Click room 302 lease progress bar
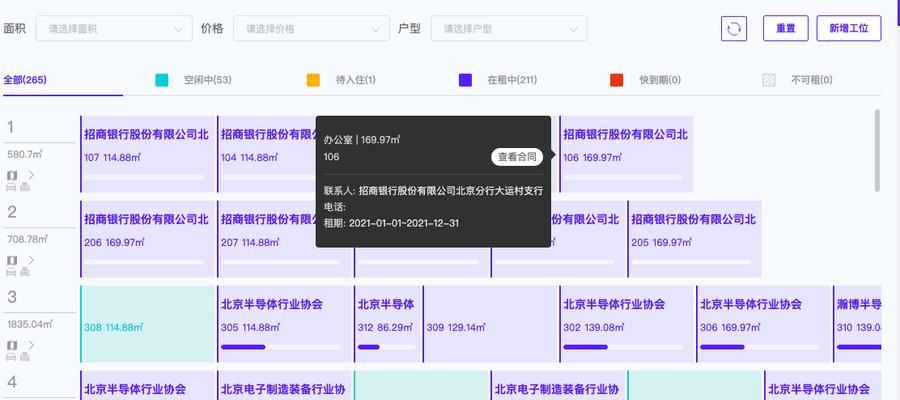Viewport: 900px width, 400px height. 623,347
